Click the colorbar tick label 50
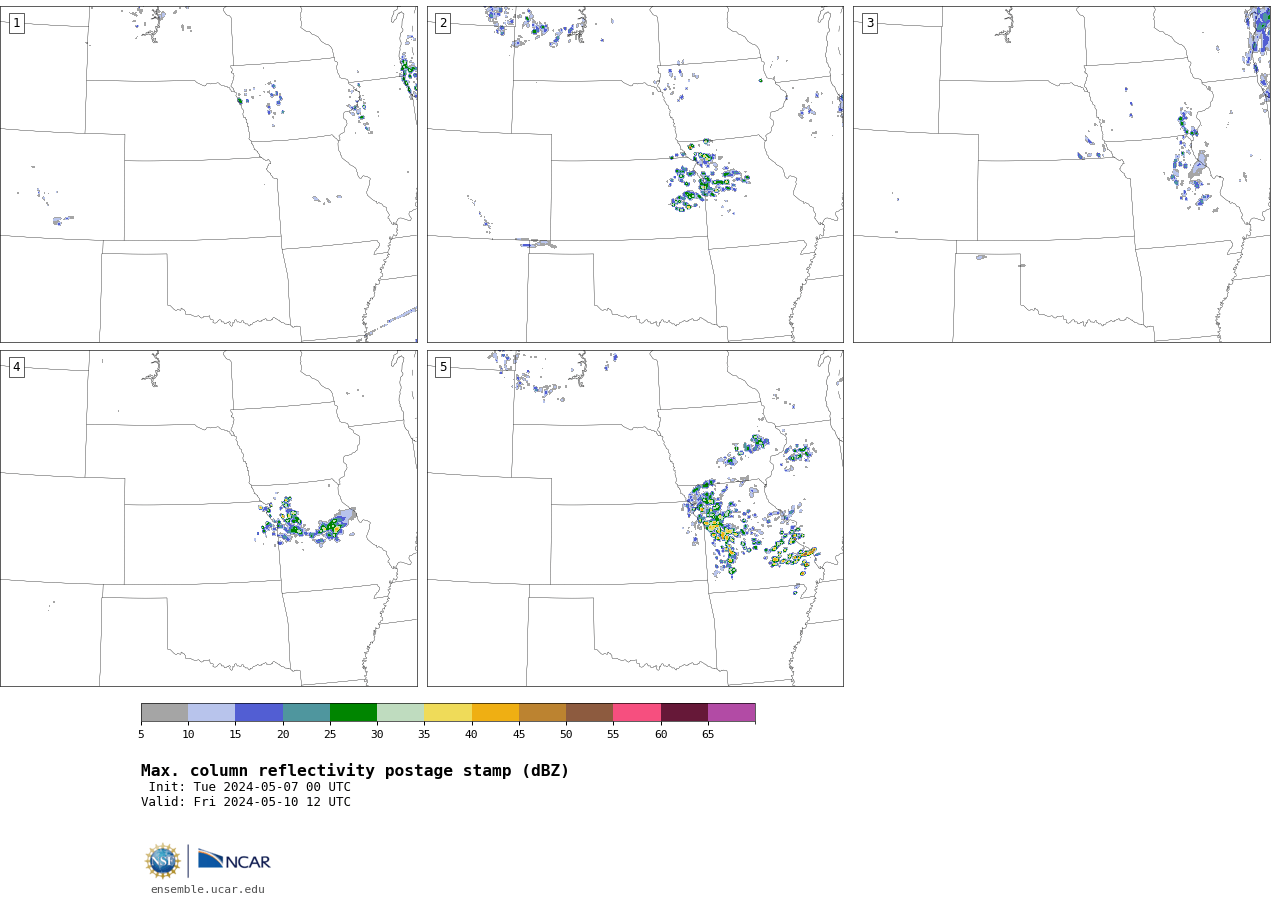 pyautogui.click(x=566, y=735)
